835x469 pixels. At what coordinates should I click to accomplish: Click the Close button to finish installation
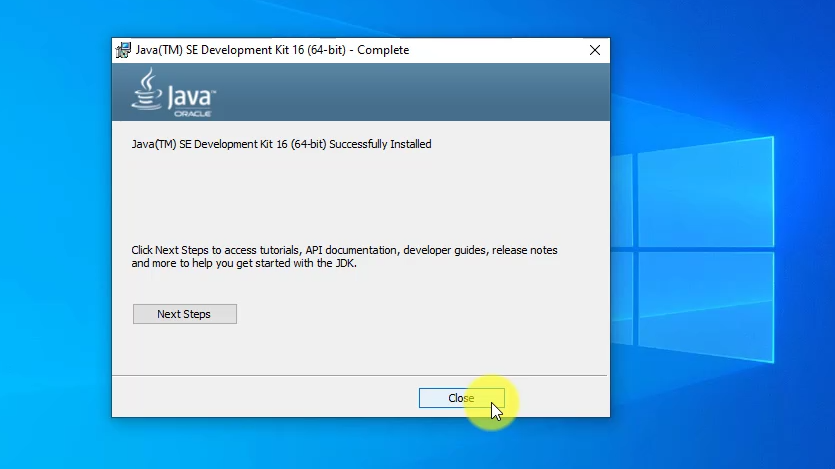[461, 398]
